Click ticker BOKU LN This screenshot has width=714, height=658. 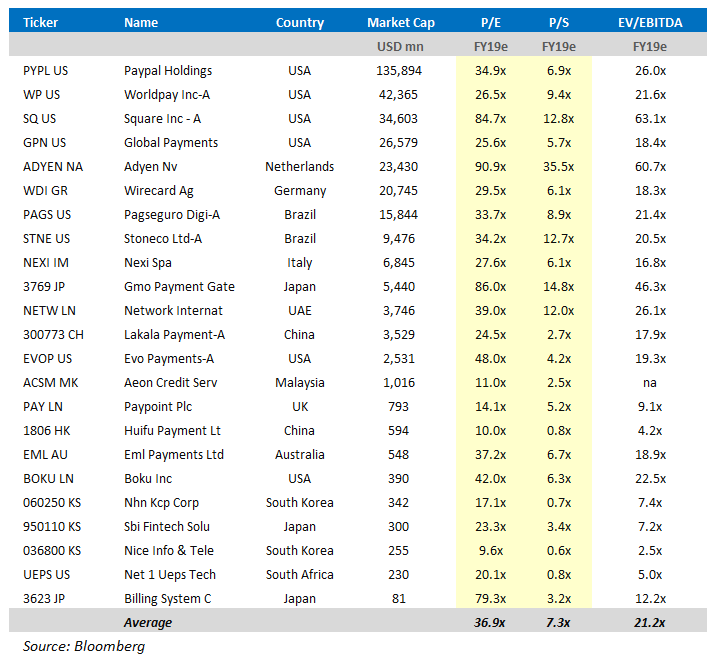click(x=48, y=479)
